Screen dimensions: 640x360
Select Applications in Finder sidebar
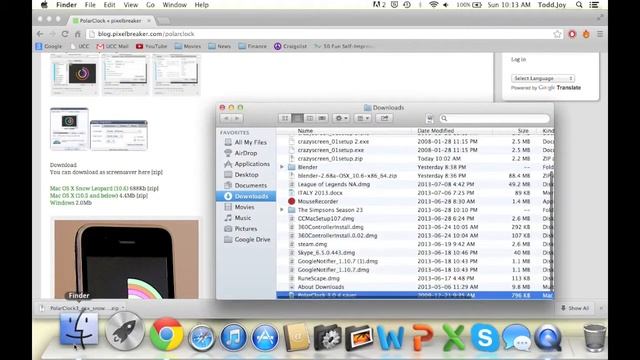pos(246,164)
